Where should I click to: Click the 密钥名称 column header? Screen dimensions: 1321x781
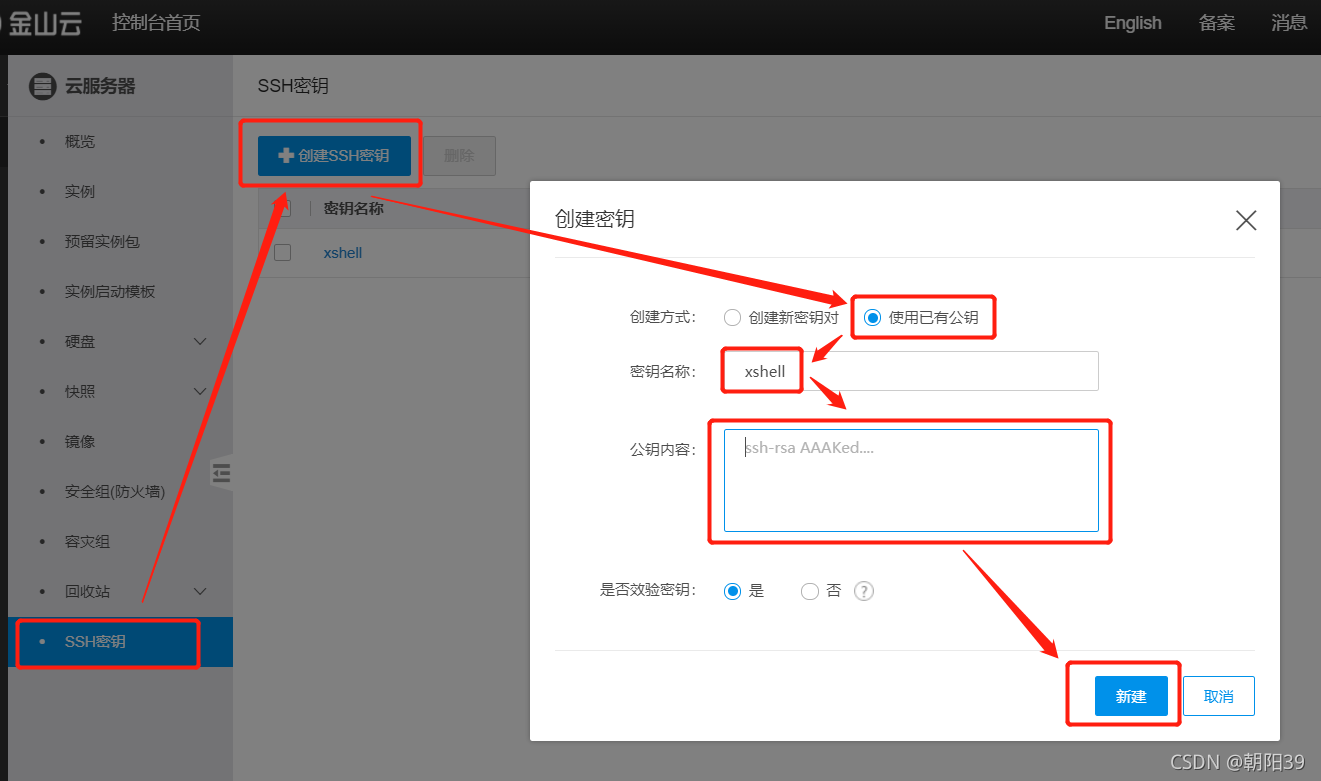(x=354, y=208)
